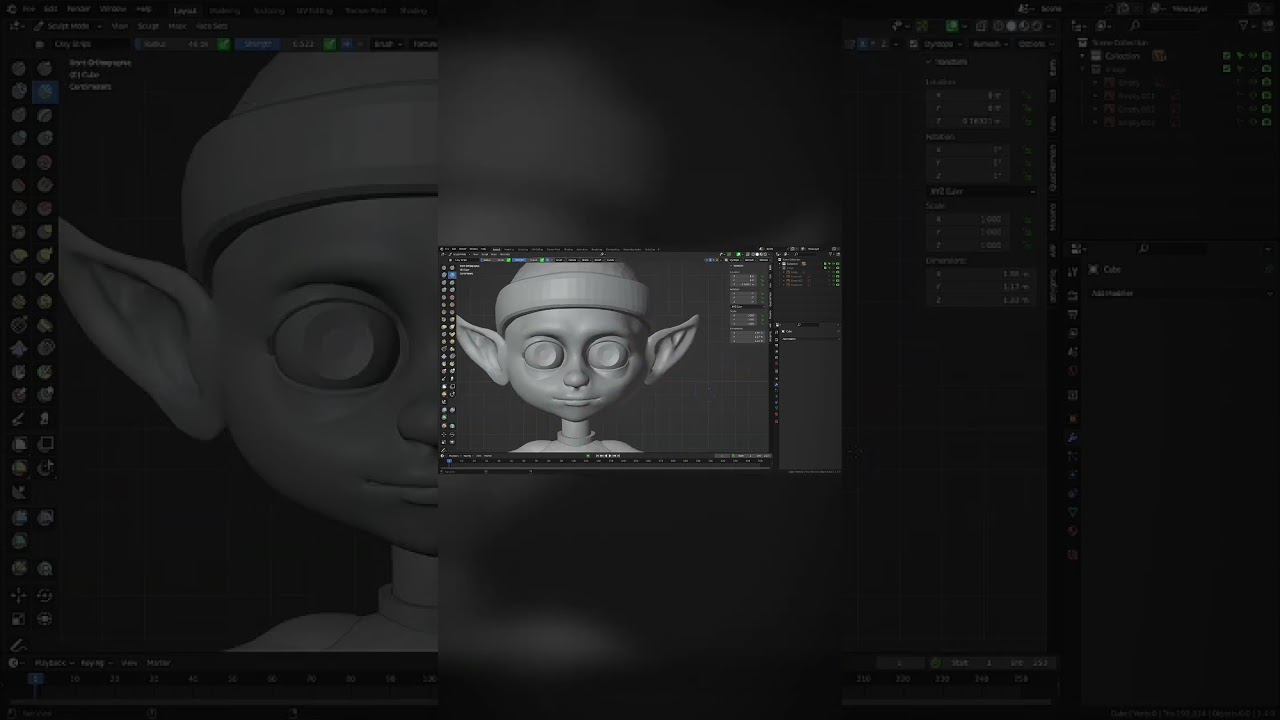Image resolution: width=1280 pixels, height=720 pixels.
Task: Open the File menu
Action: (28, 9)
